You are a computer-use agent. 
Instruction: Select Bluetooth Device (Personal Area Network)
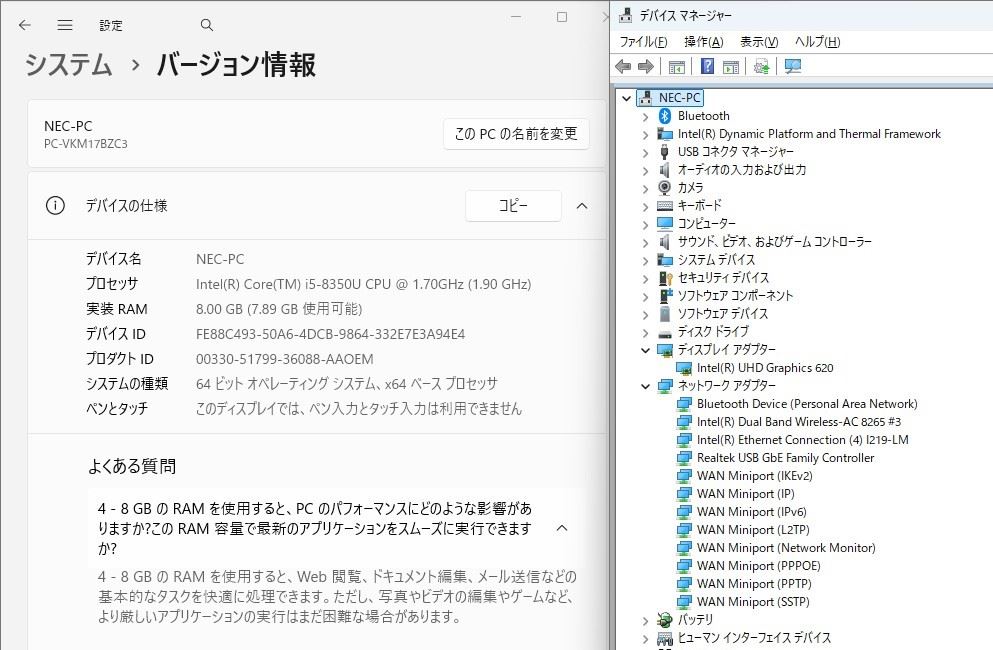coord(807,404)
